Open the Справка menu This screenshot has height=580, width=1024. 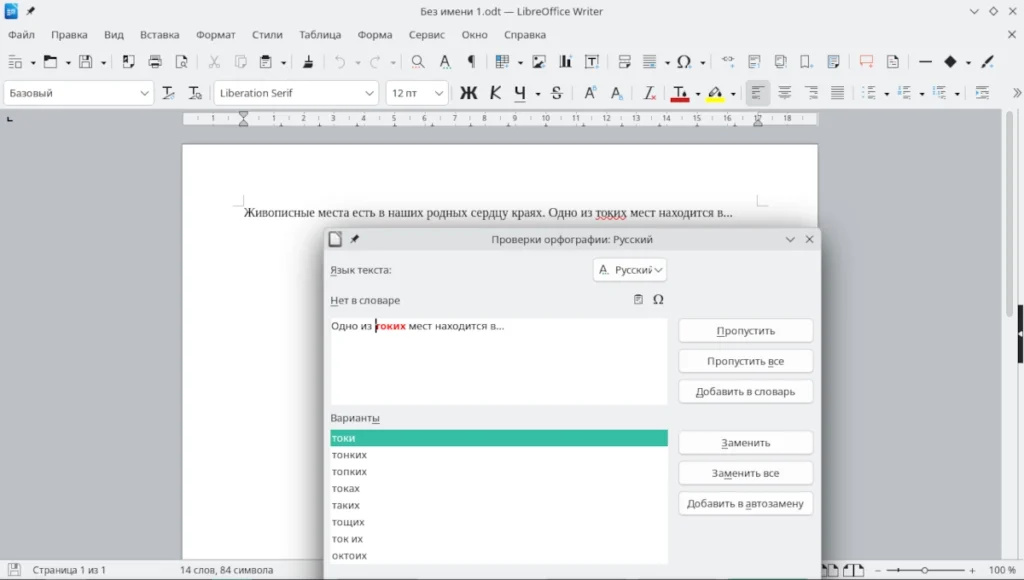(x=524, y=35)
